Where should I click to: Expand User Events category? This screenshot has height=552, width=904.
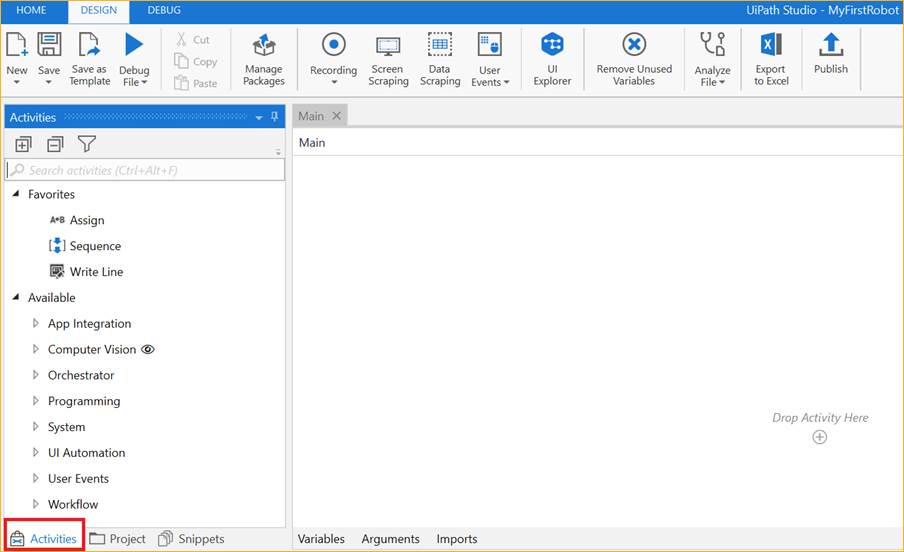click(x=36, y=478)
